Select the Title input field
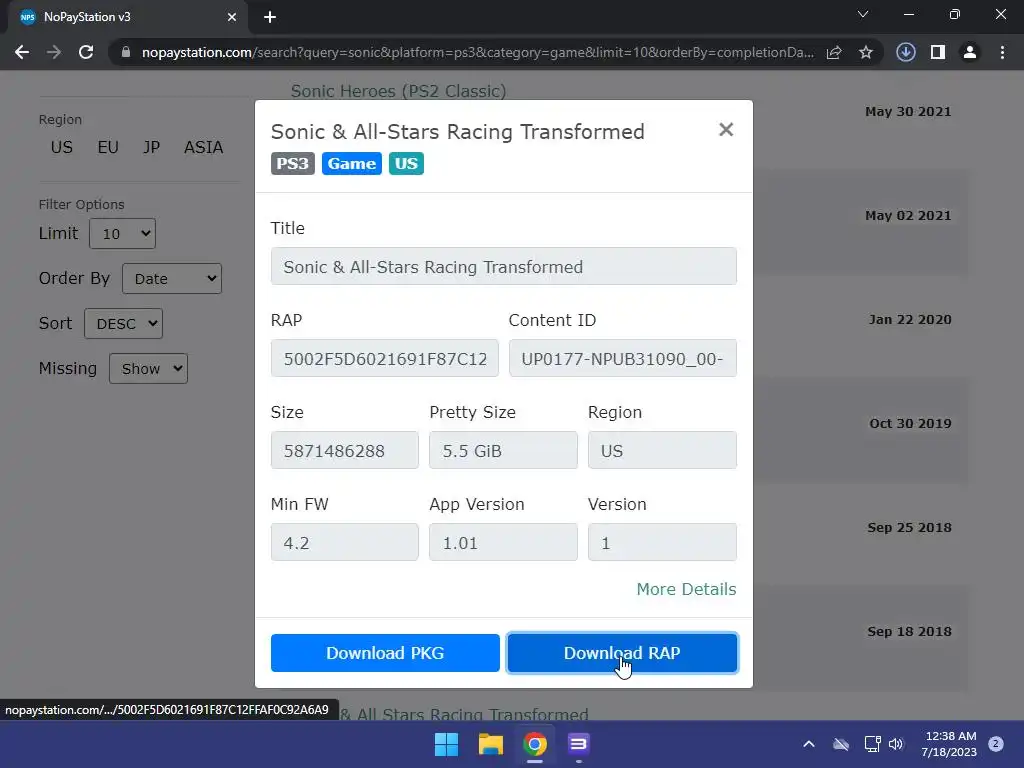The width and height of the screenshot is (1024, 768). pos(504,266)
